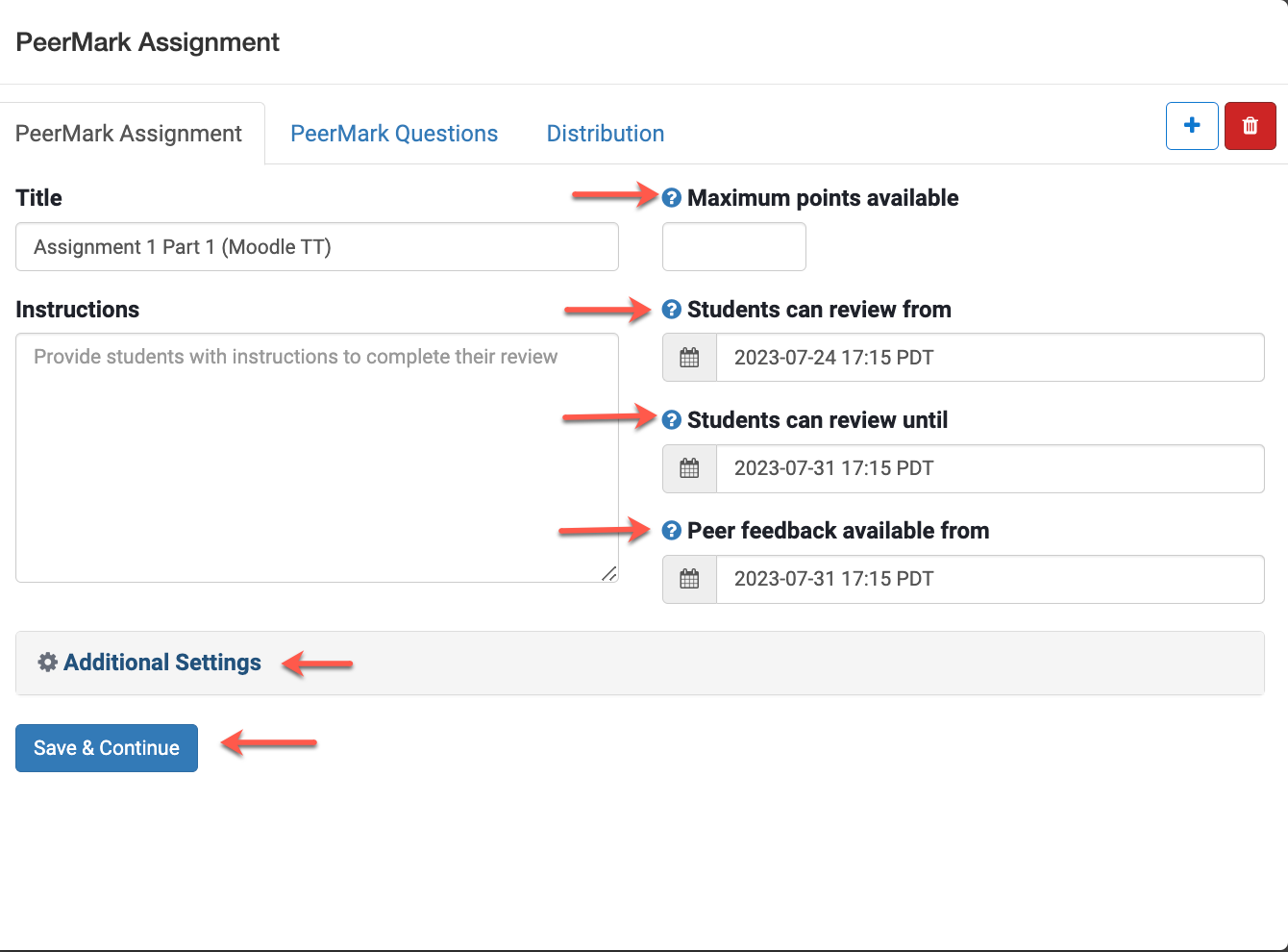The height and width of the screenshot is (952, 1288).
Task: Open calendar for Students can review from
Action: pos(689,358)
